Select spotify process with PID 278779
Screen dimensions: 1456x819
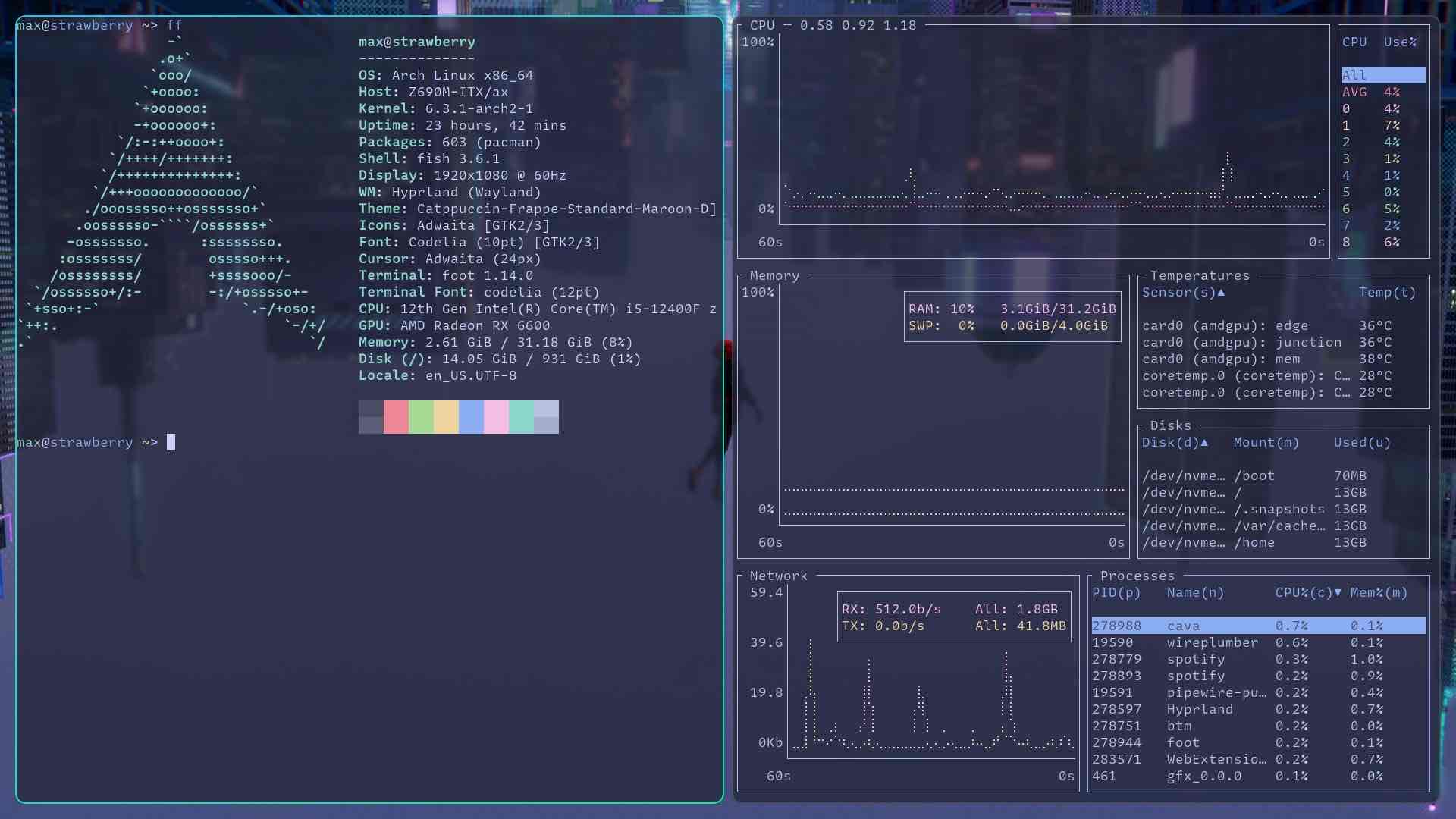point(1258,659)
